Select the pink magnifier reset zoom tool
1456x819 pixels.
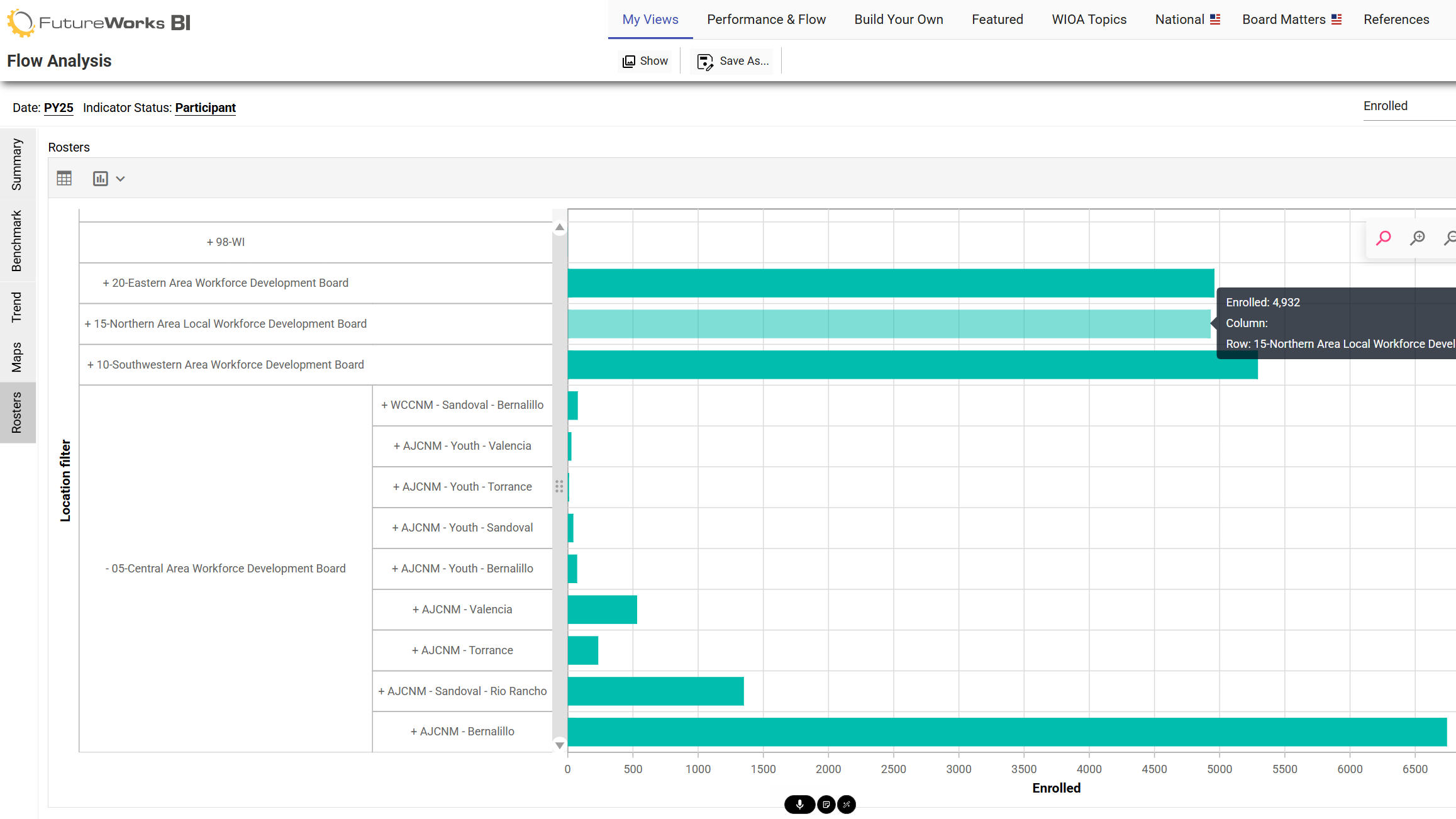[x=1384, y=238]
